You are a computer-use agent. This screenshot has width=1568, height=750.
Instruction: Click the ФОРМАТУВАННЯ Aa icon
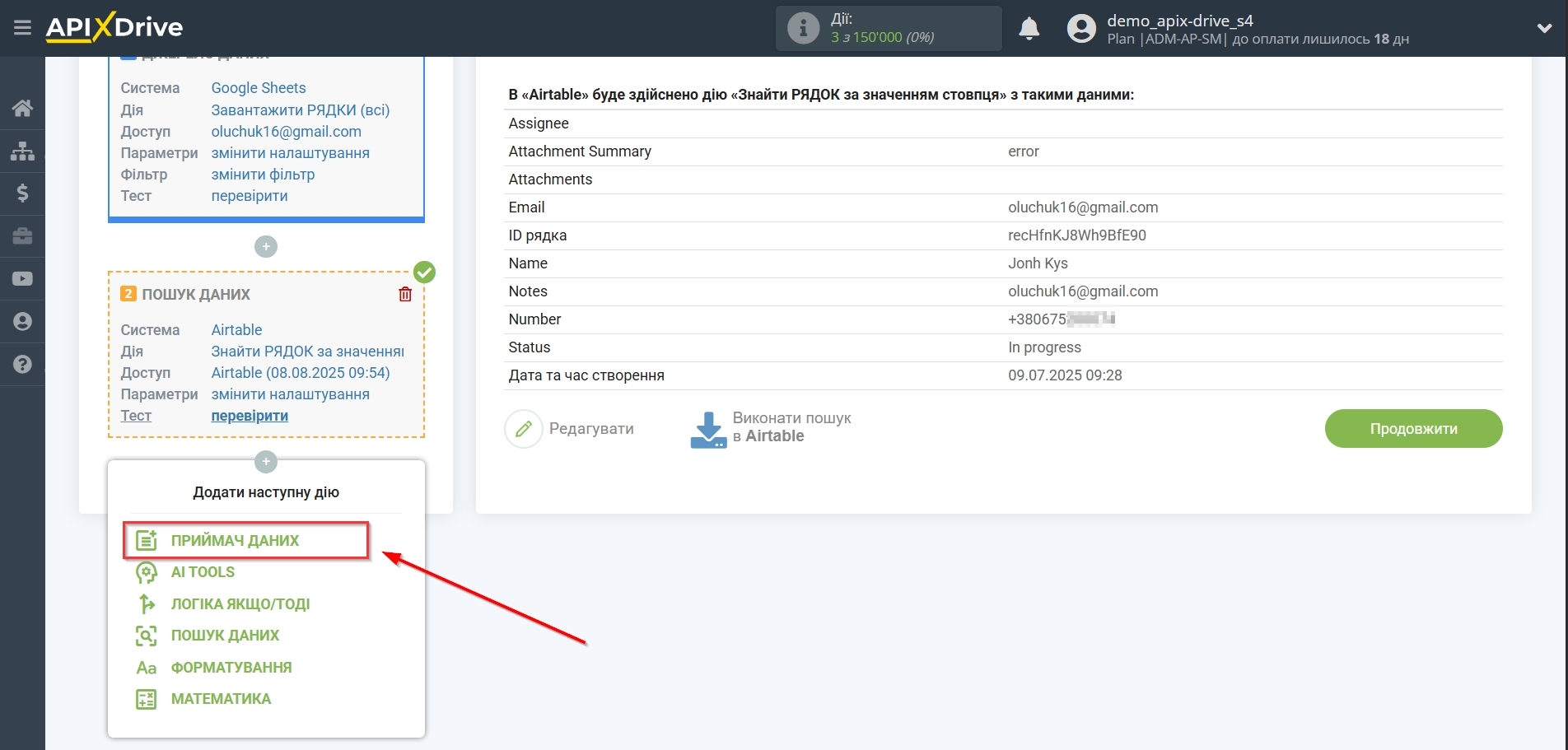point(147,668)
